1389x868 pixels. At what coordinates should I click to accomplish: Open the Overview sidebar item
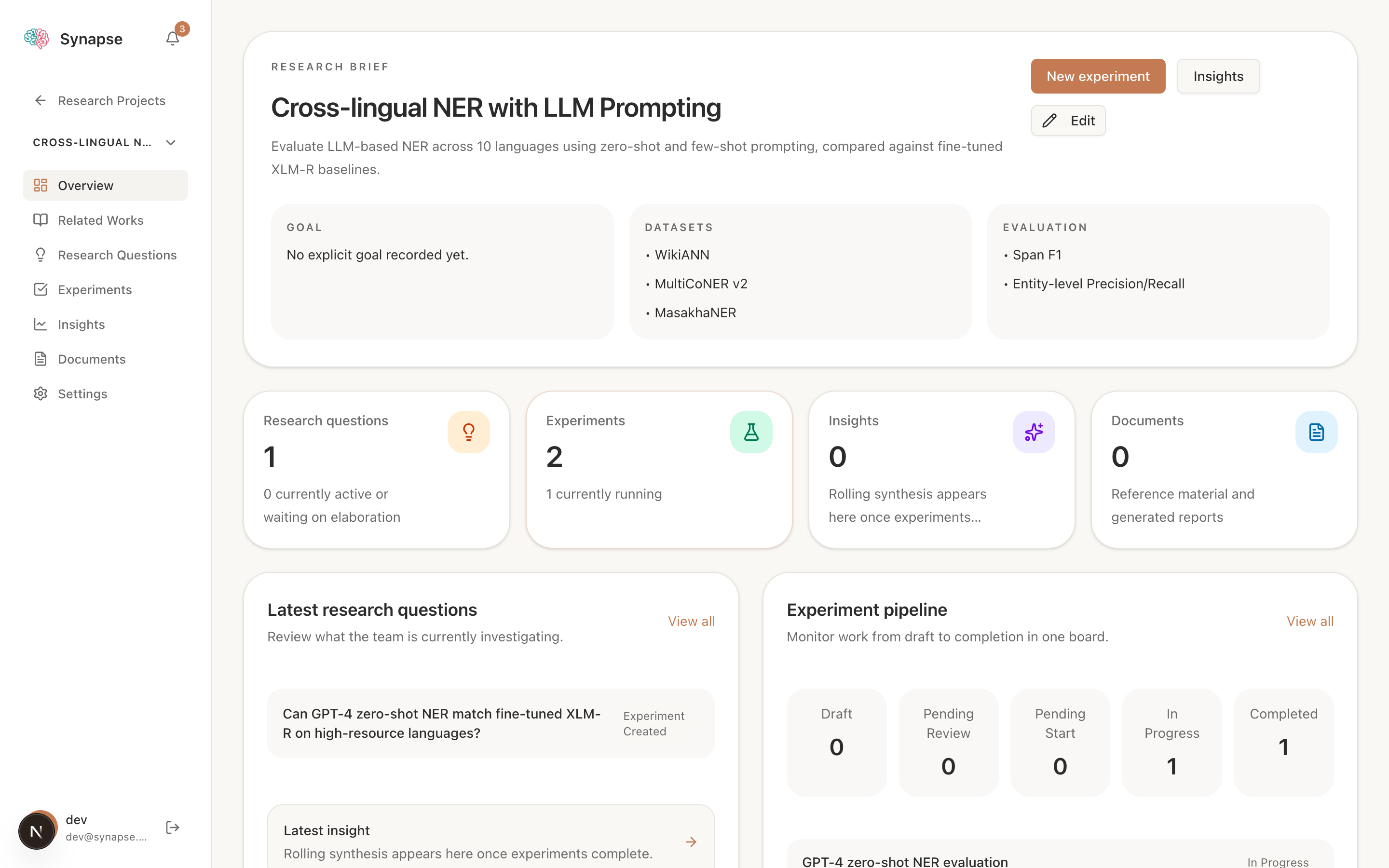coord(106,186)
